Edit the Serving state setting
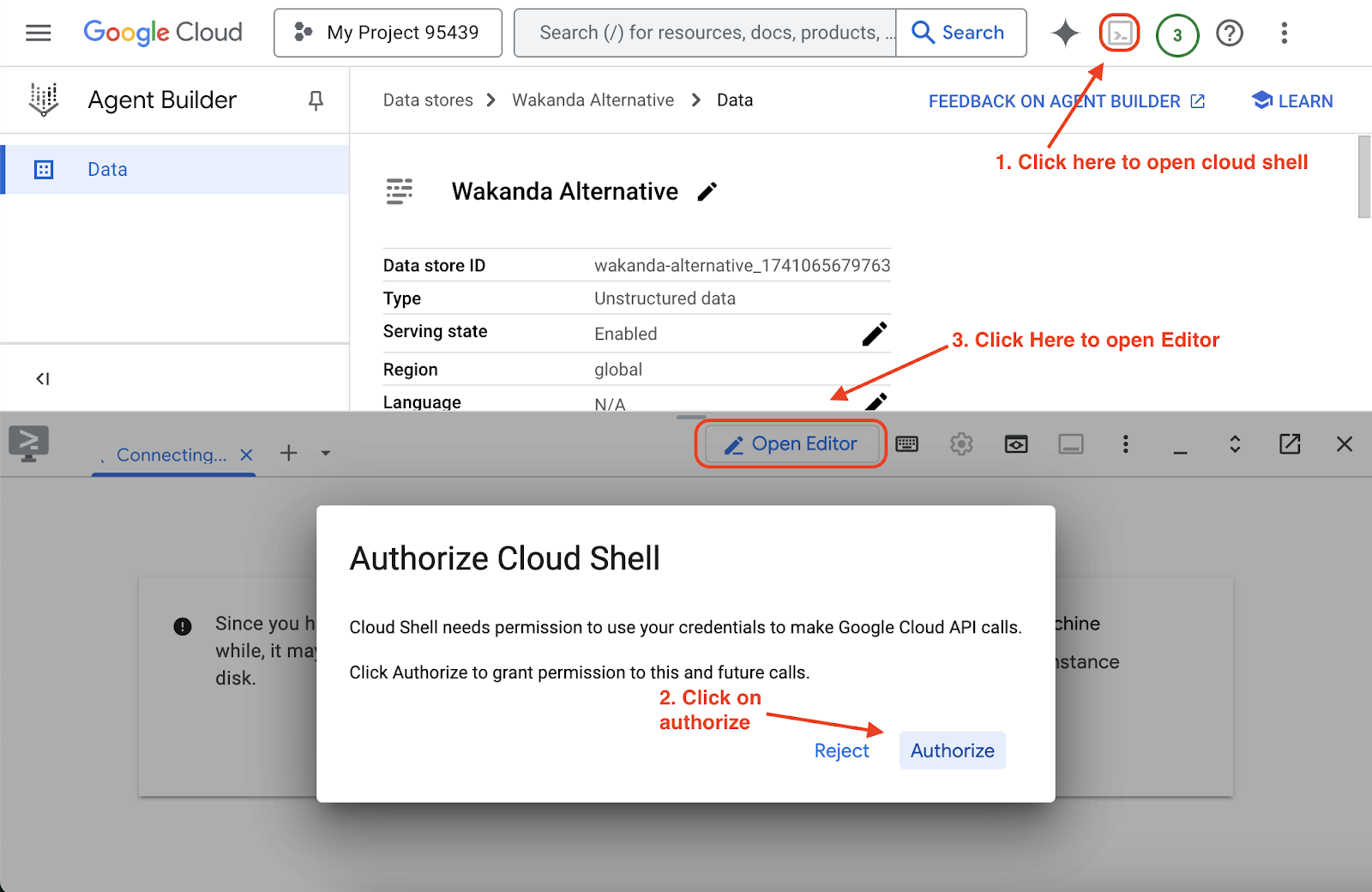 (x=874, y=334)
